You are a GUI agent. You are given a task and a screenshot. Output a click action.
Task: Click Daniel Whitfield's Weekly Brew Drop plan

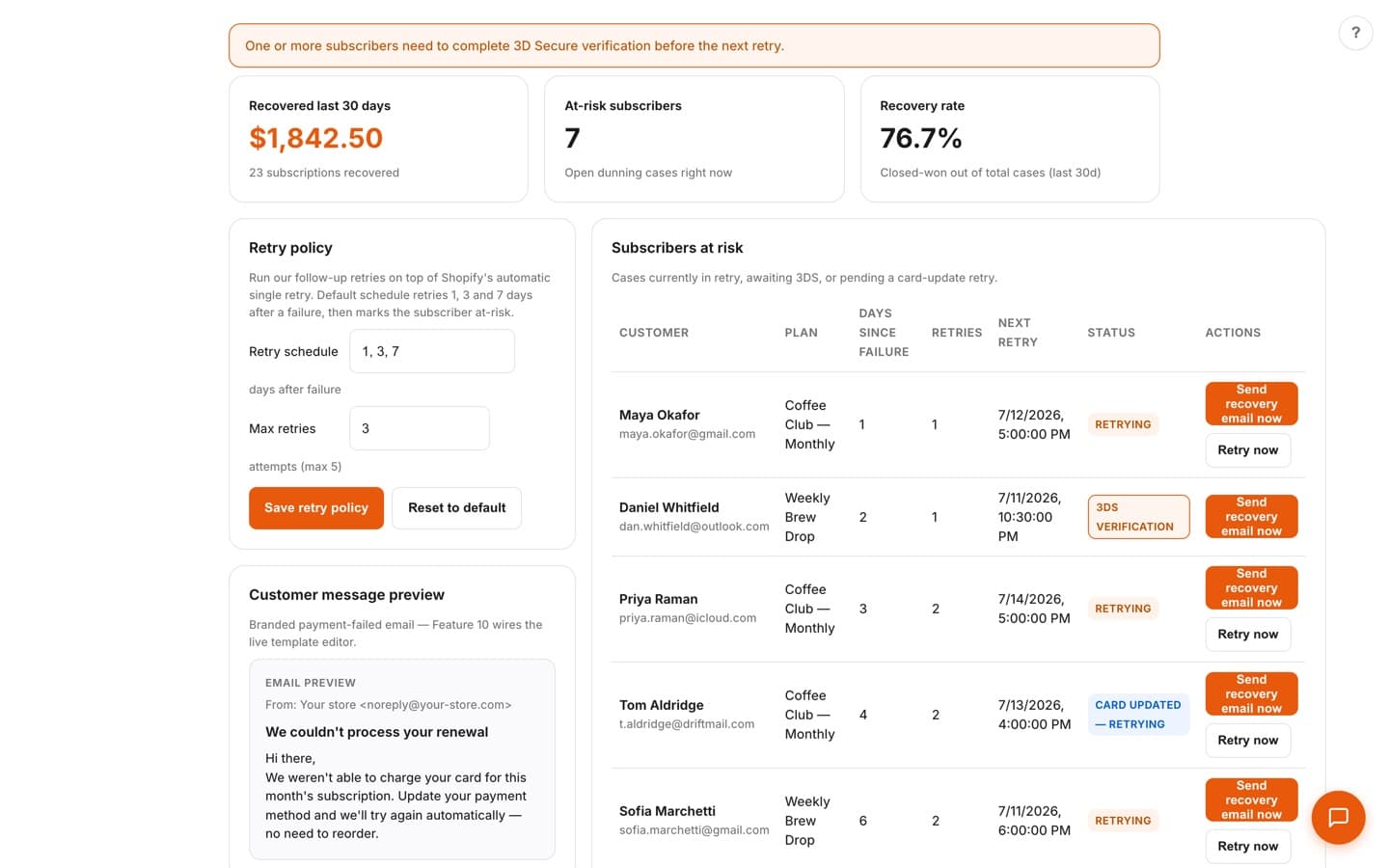pyautogui.click(x=807, y=517)
